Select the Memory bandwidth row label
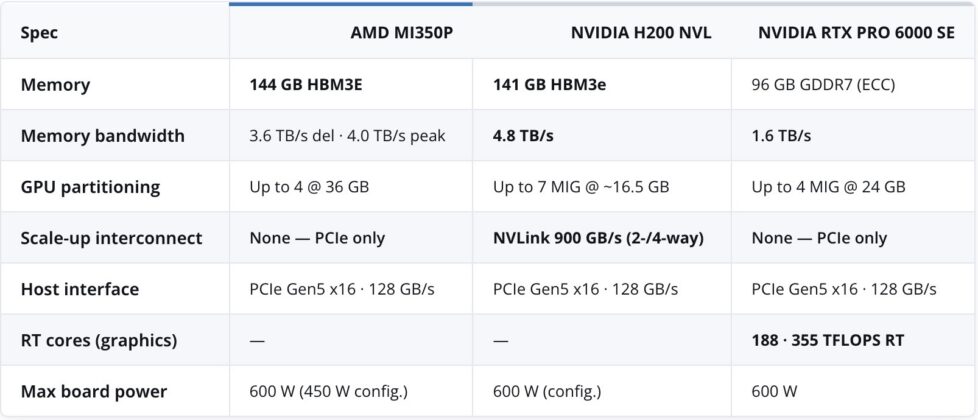This screenshot has width=978, height=420. point(103,135)
